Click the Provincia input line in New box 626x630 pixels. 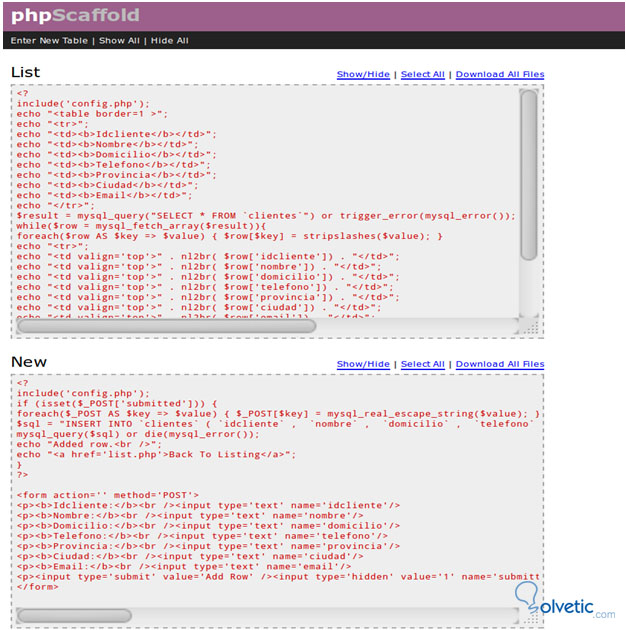(208, 546)
